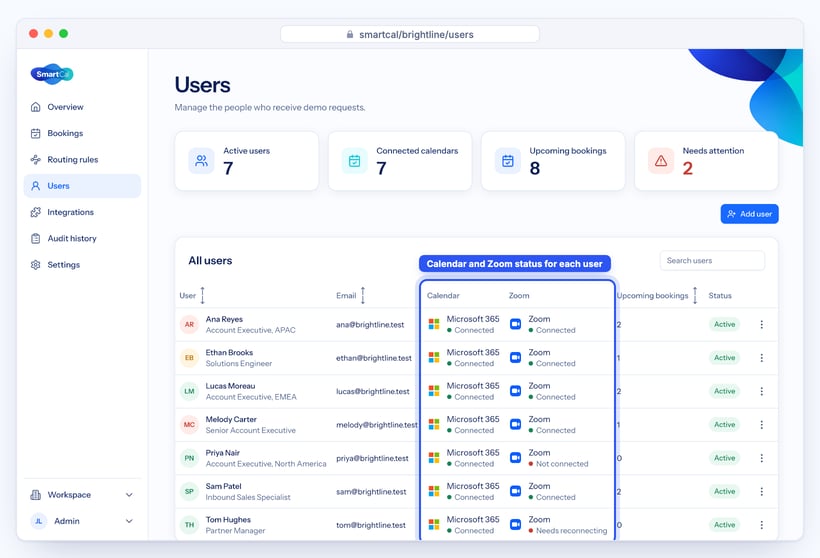Click Zoom icon in Tom Hughes row

pos(516,524)
